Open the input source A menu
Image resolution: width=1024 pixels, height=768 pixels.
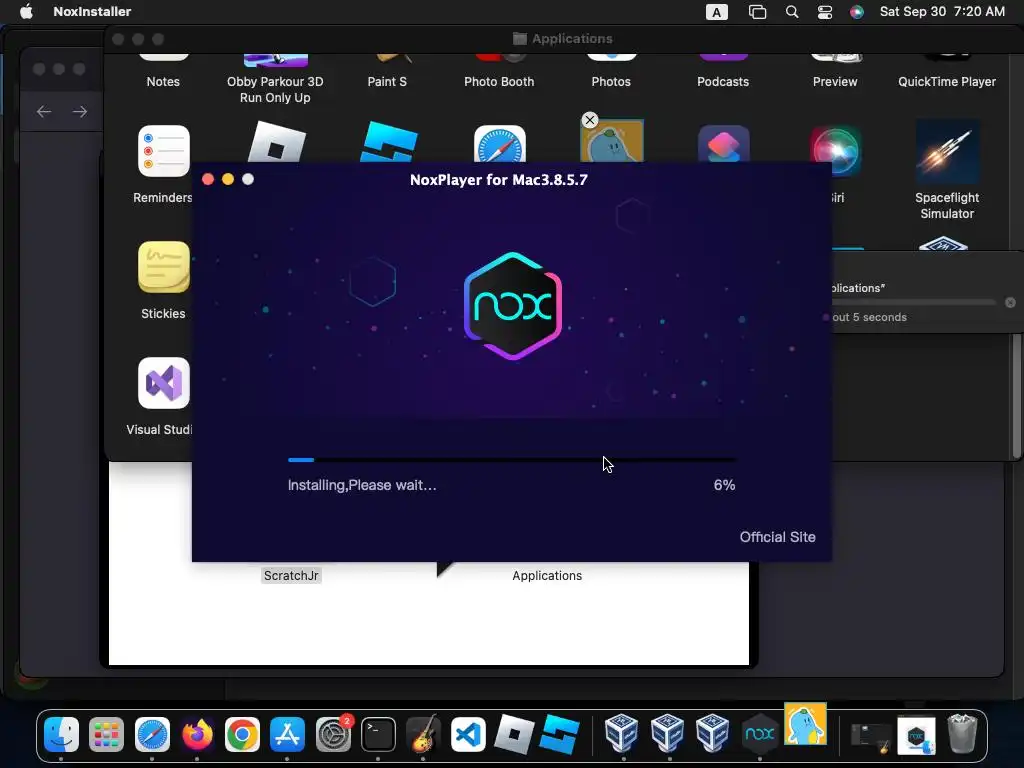tap(716, 12)
